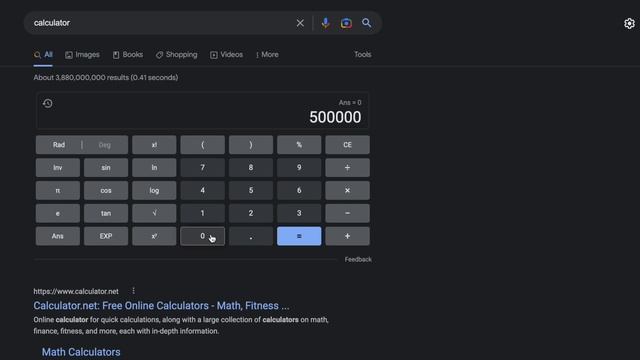
Task: Insert previous answer with Ans key
Action: pyautogui.click(x=58, y=236)
